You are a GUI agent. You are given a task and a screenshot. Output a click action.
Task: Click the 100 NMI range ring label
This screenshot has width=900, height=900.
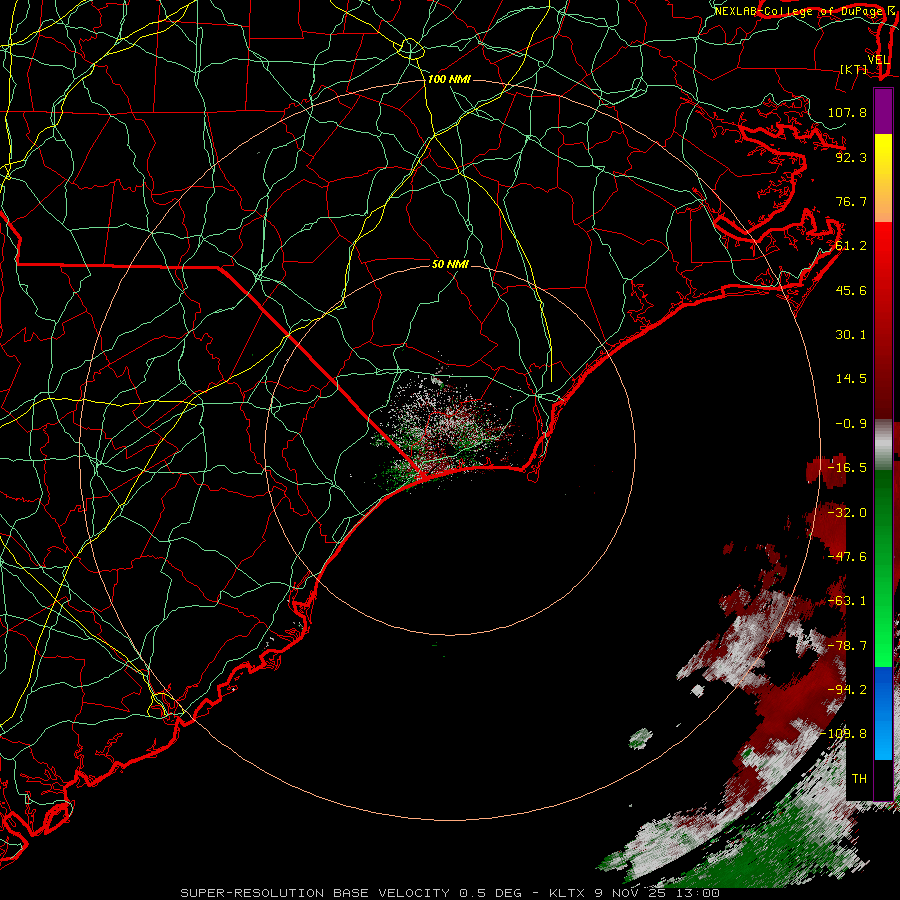click(449, 79)
